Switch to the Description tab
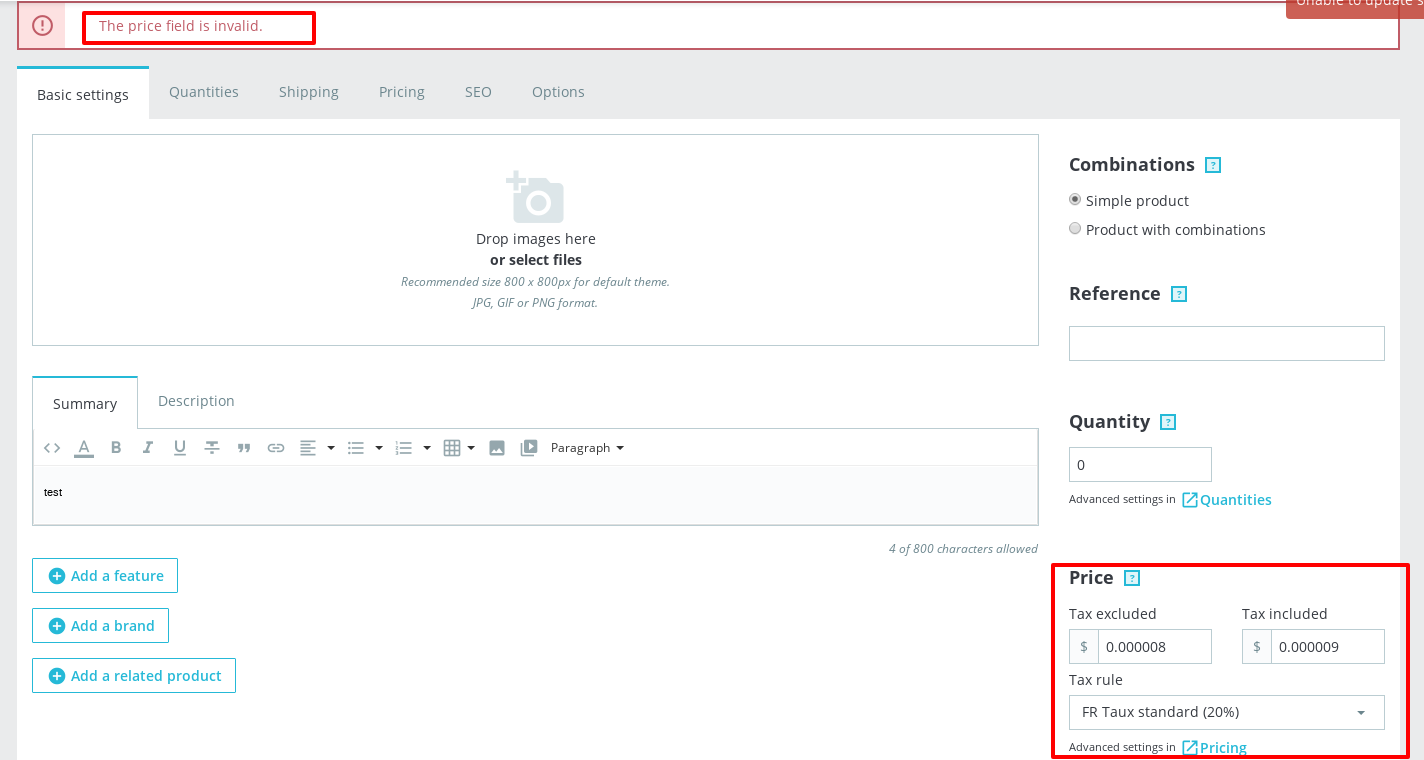1424x760 pixels. [196, 401]
